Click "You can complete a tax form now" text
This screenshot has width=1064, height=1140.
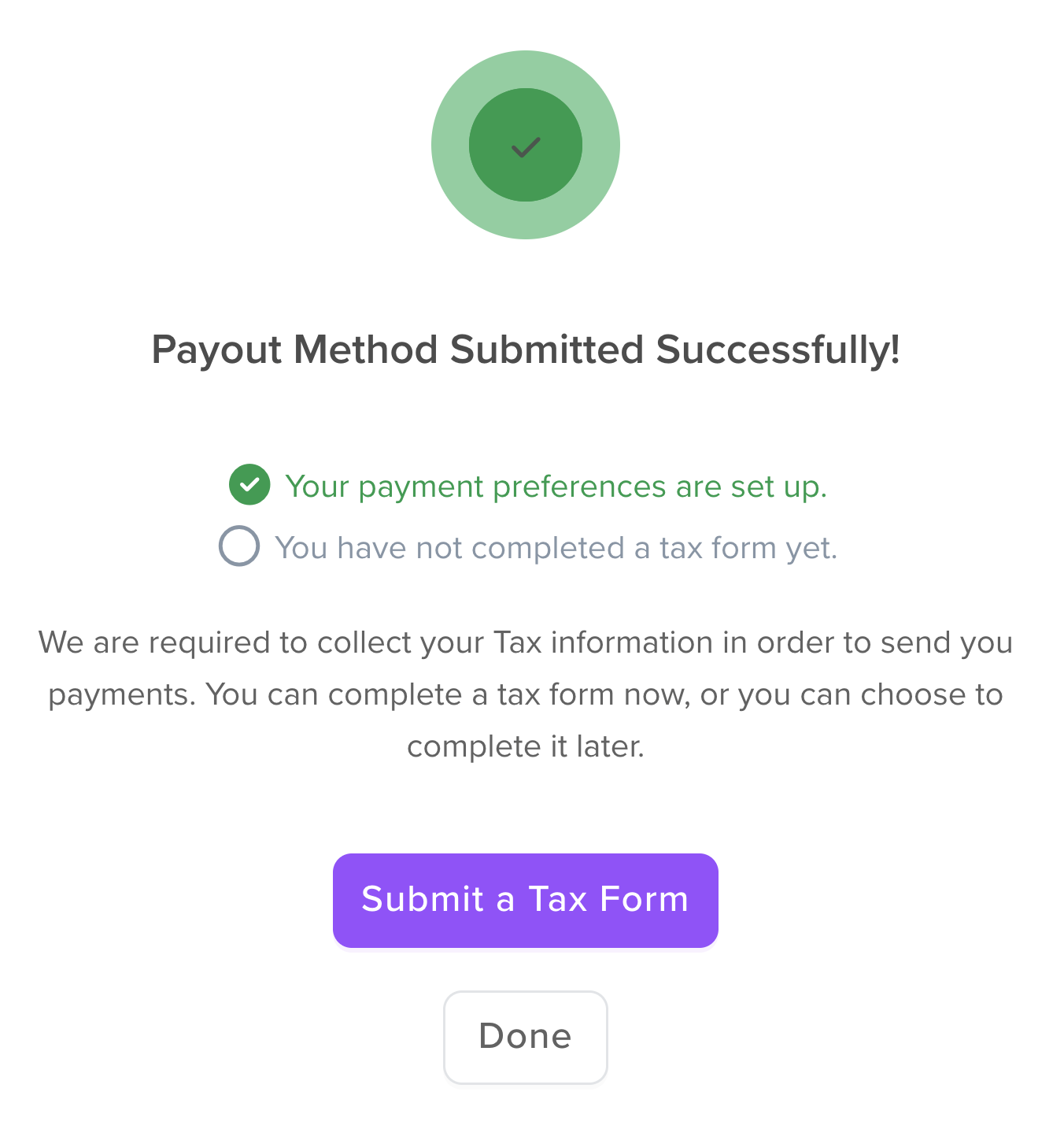449,694
